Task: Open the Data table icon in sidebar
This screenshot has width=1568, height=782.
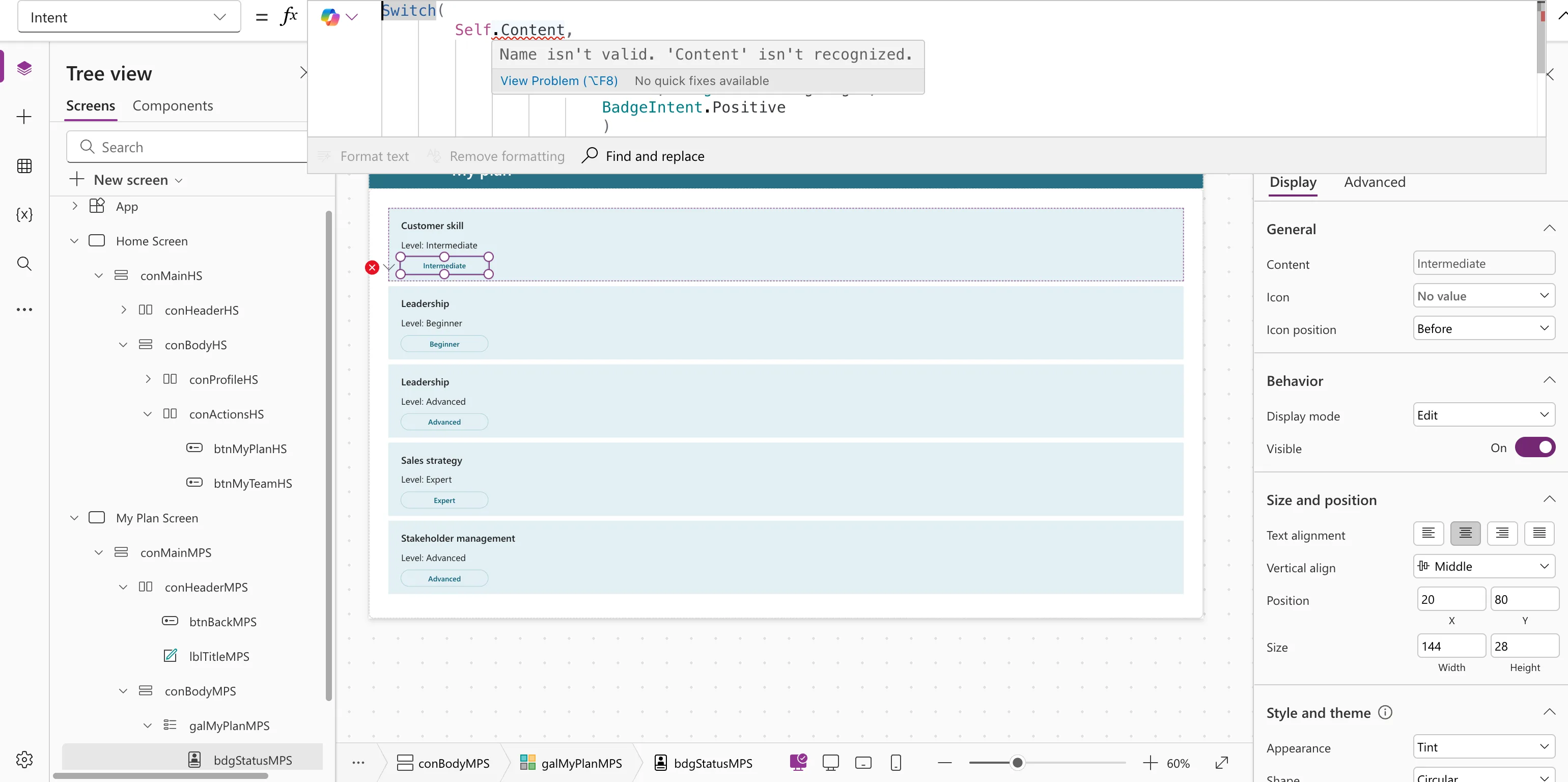Action: (x=24, y=165)
